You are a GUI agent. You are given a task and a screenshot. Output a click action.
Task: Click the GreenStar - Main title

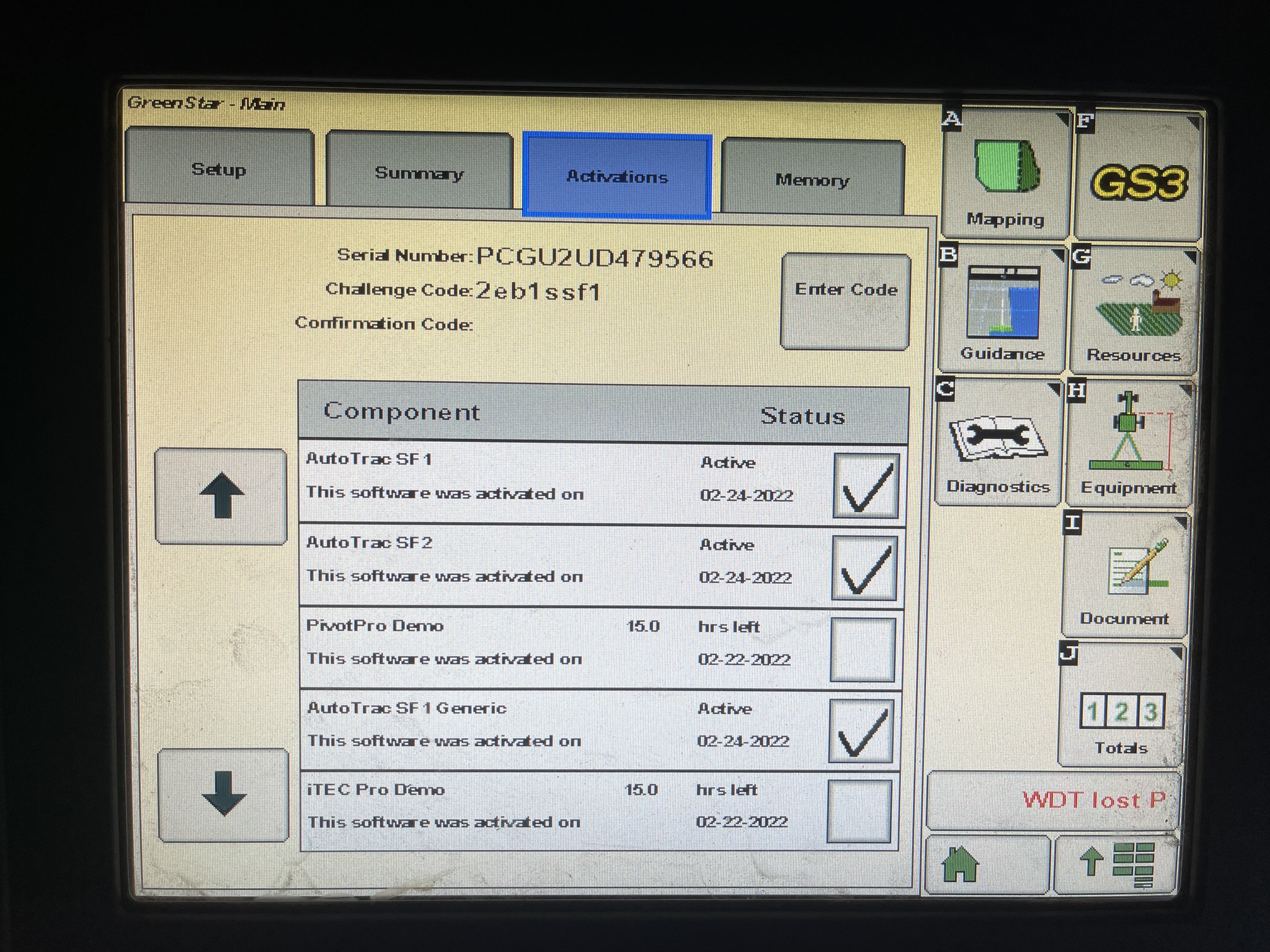[x=206, y=103]
